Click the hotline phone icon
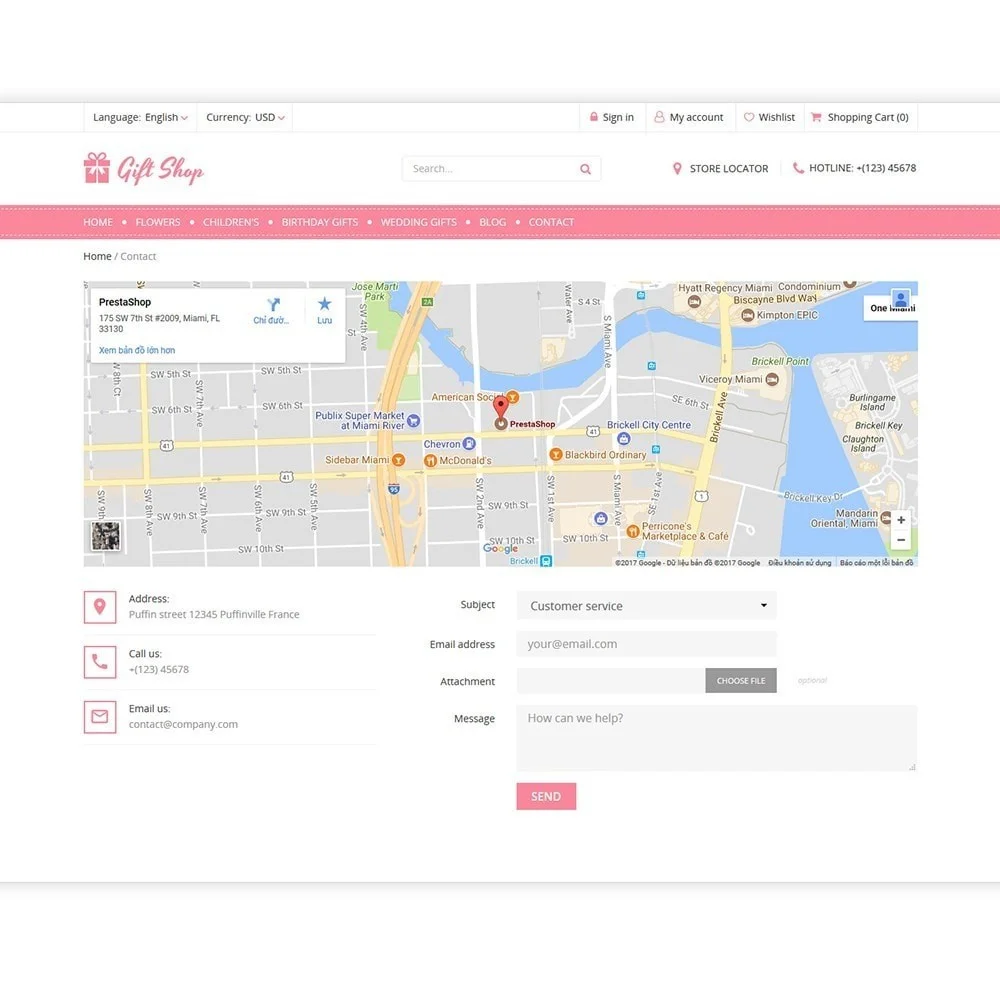 click(795, 168)
